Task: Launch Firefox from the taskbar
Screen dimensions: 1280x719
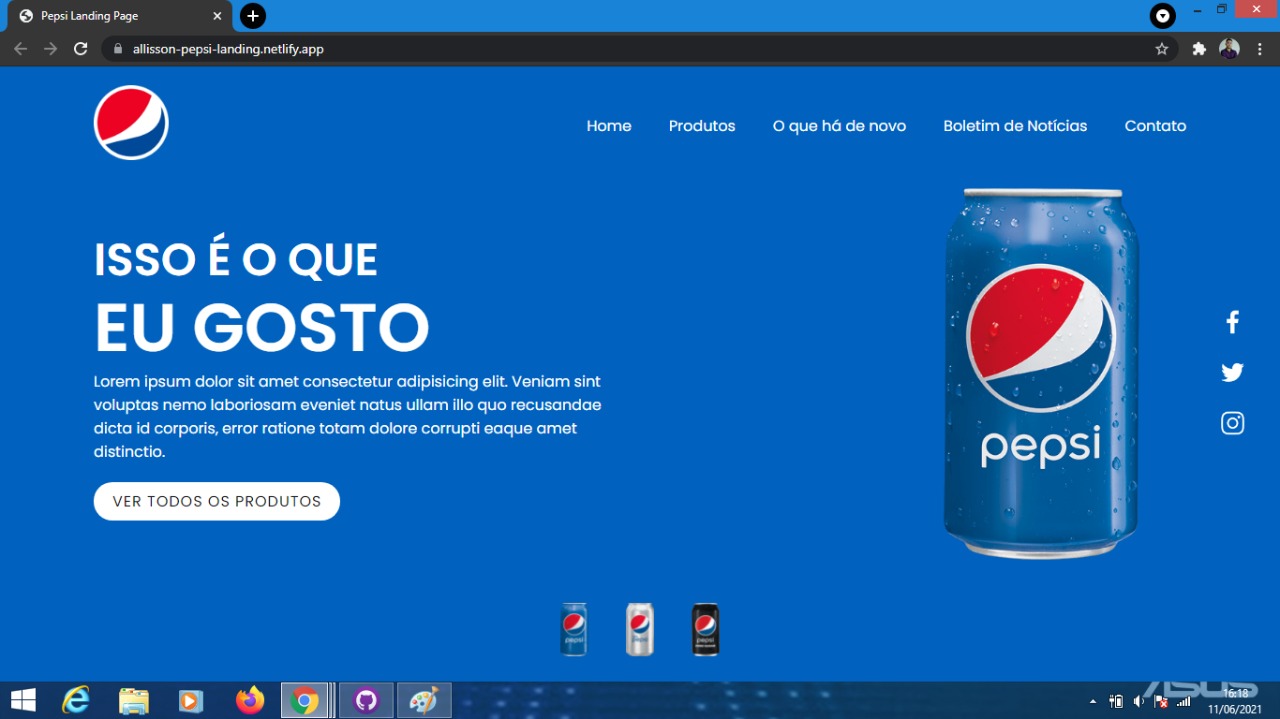Action: coord(250,700)
